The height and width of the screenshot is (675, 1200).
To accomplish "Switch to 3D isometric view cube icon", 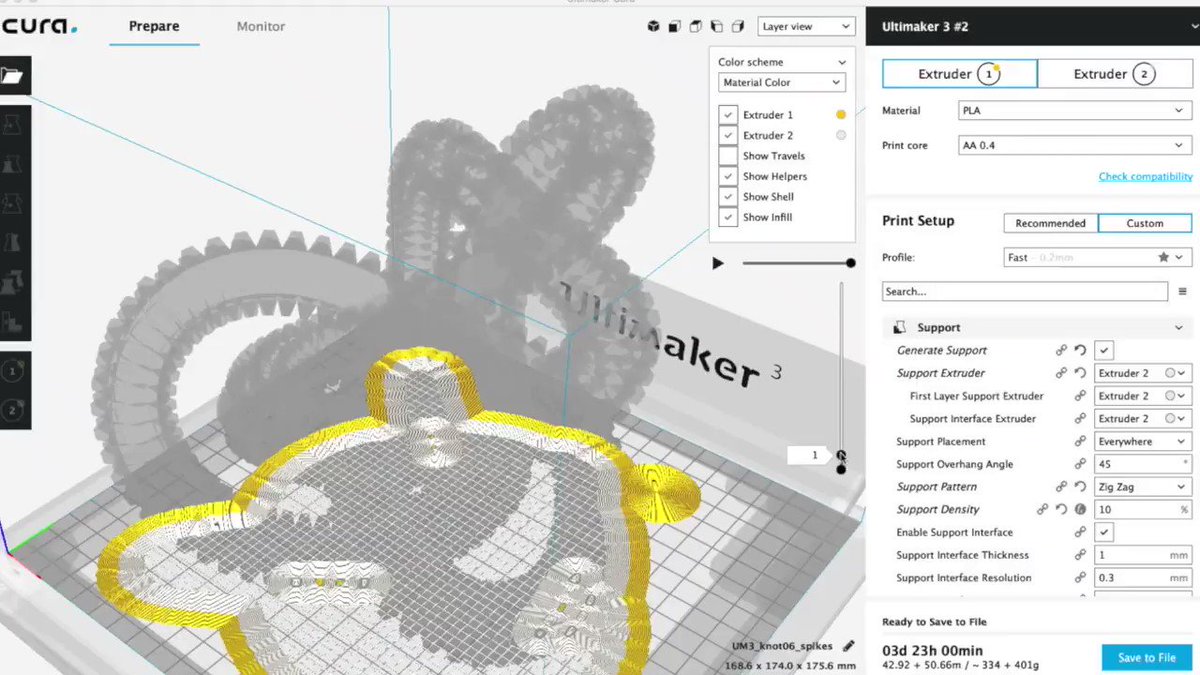I will coord(653,27).
